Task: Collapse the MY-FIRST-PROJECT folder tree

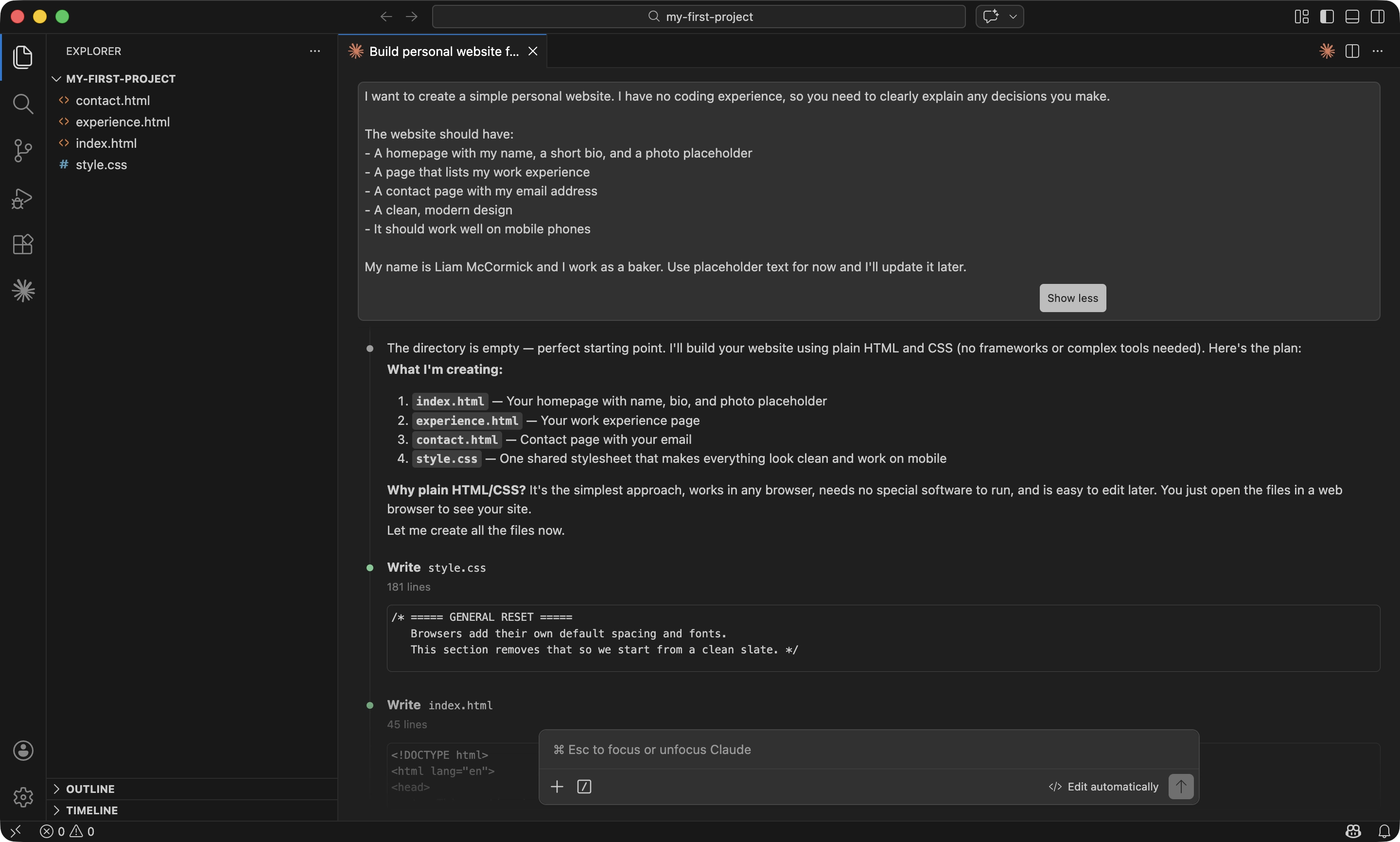Action: point(56,79)
